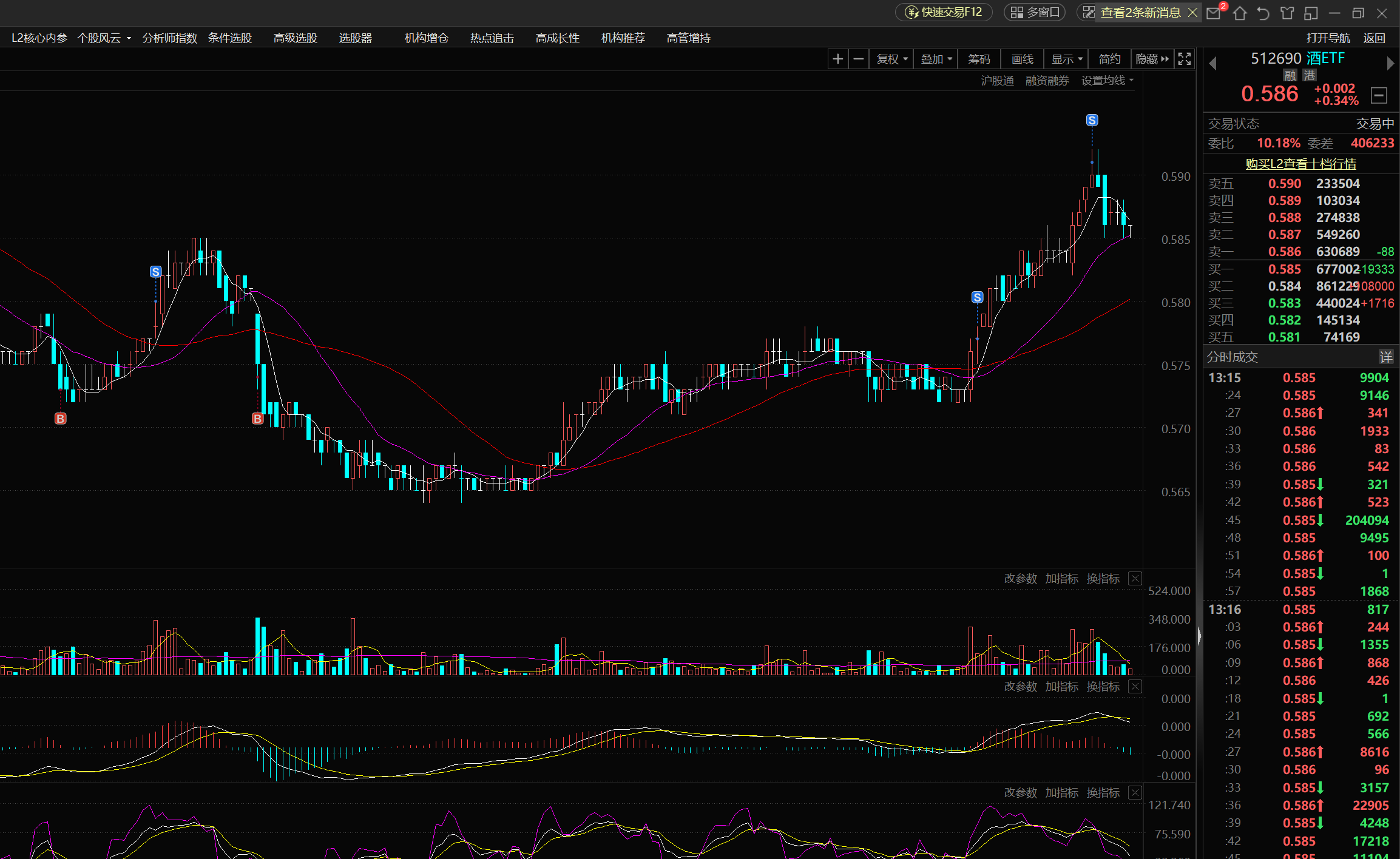Enter fullscreen chart mode icon
This screenshot has width=1400, height=859.
click(x=1185, y=59)
